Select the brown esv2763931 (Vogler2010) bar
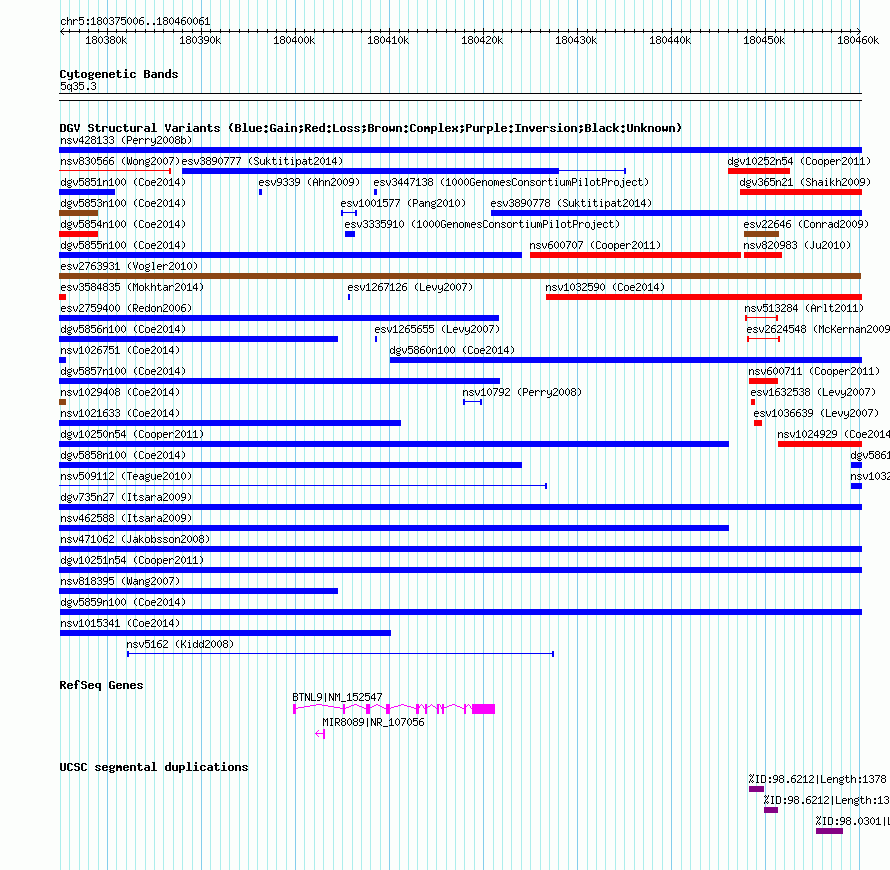Viewport: 890px width, 870px height. pos(460,276)
